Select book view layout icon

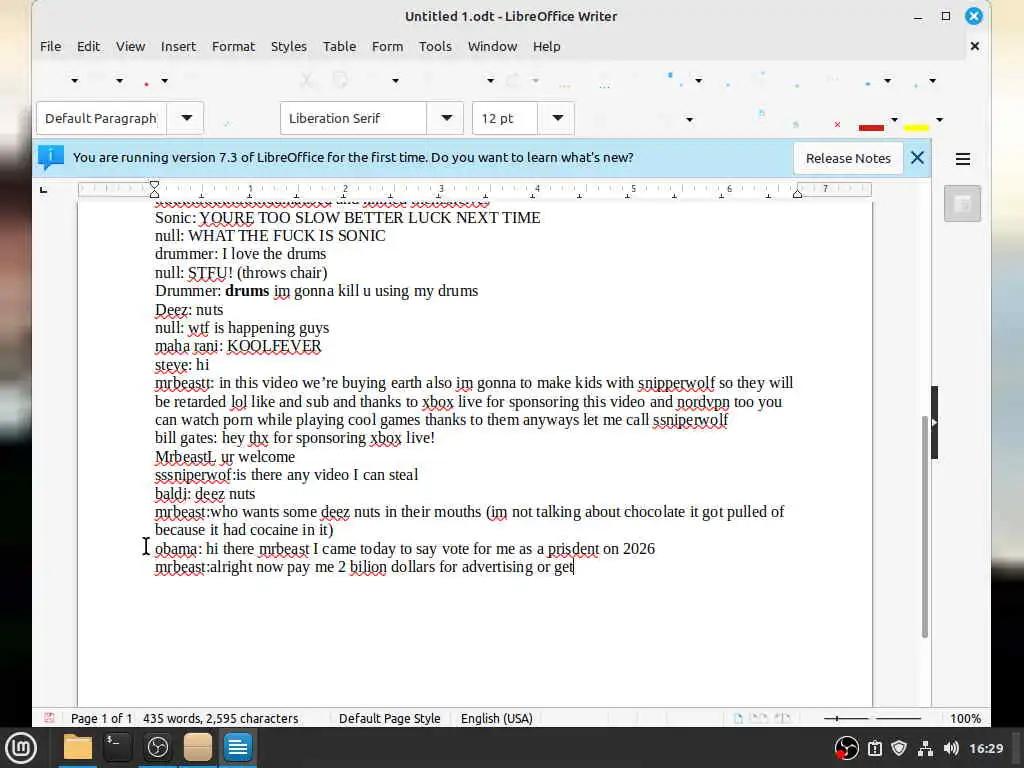click(782, 718)
